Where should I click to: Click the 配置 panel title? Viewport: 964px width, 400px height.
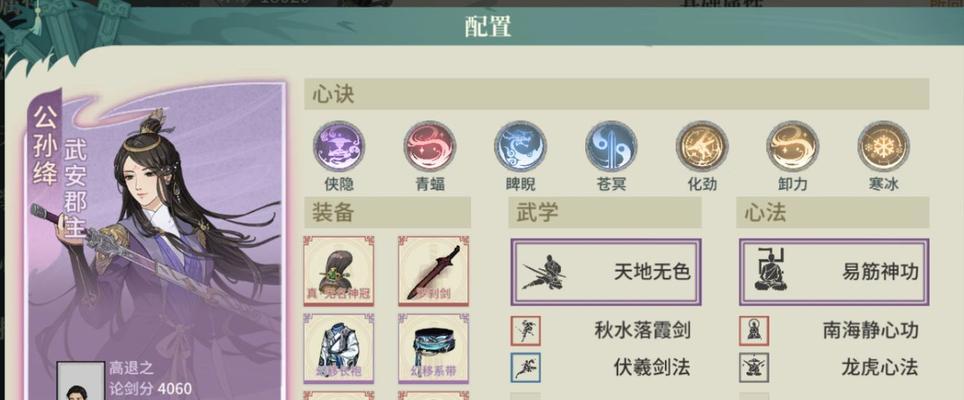point(488,27)
